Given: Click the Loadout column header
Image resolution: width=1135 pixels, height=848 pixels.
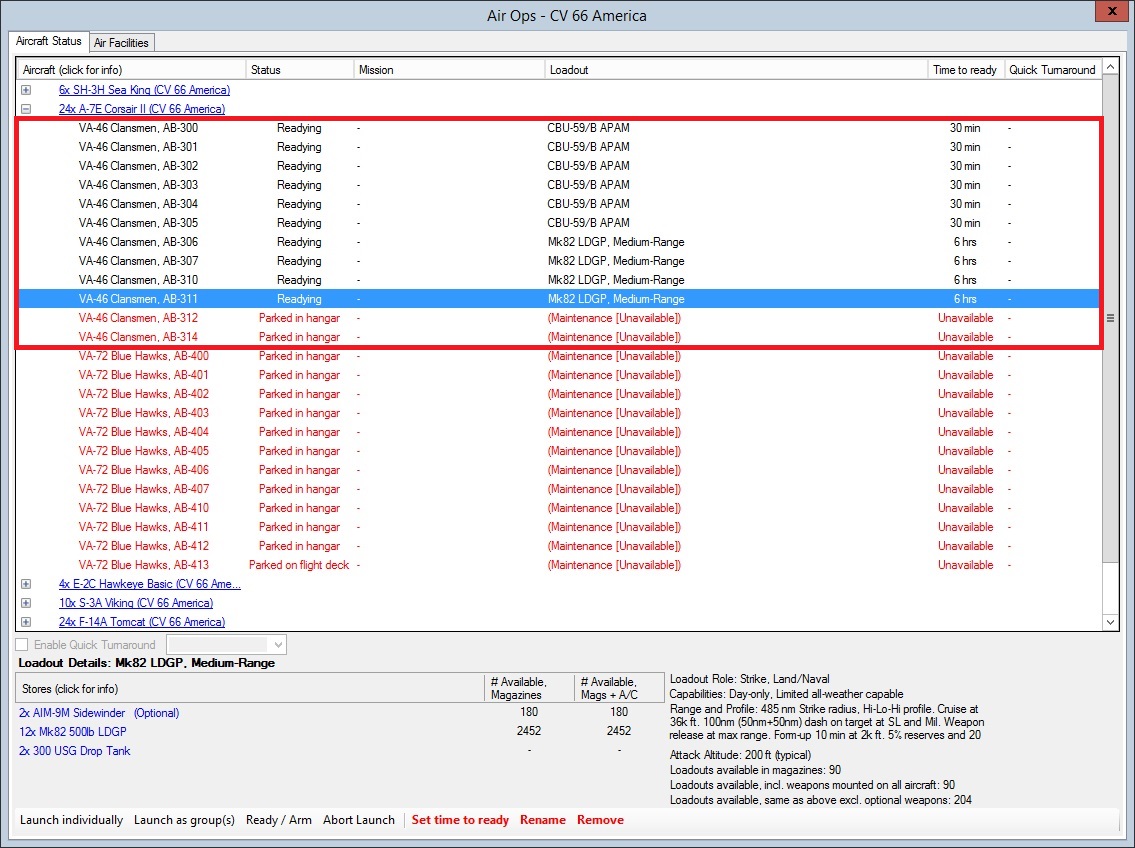Looking at the screenshot, I should 736,69.
